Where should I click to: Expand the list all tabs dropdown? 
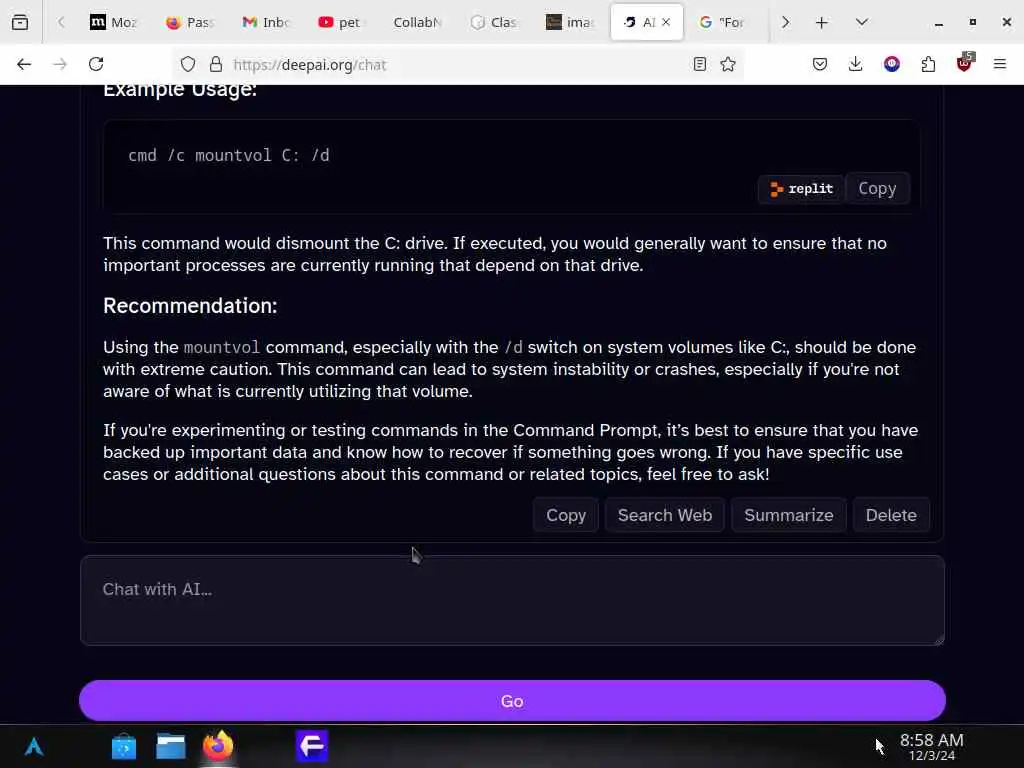pyautogui.click(x=861, y=22)
